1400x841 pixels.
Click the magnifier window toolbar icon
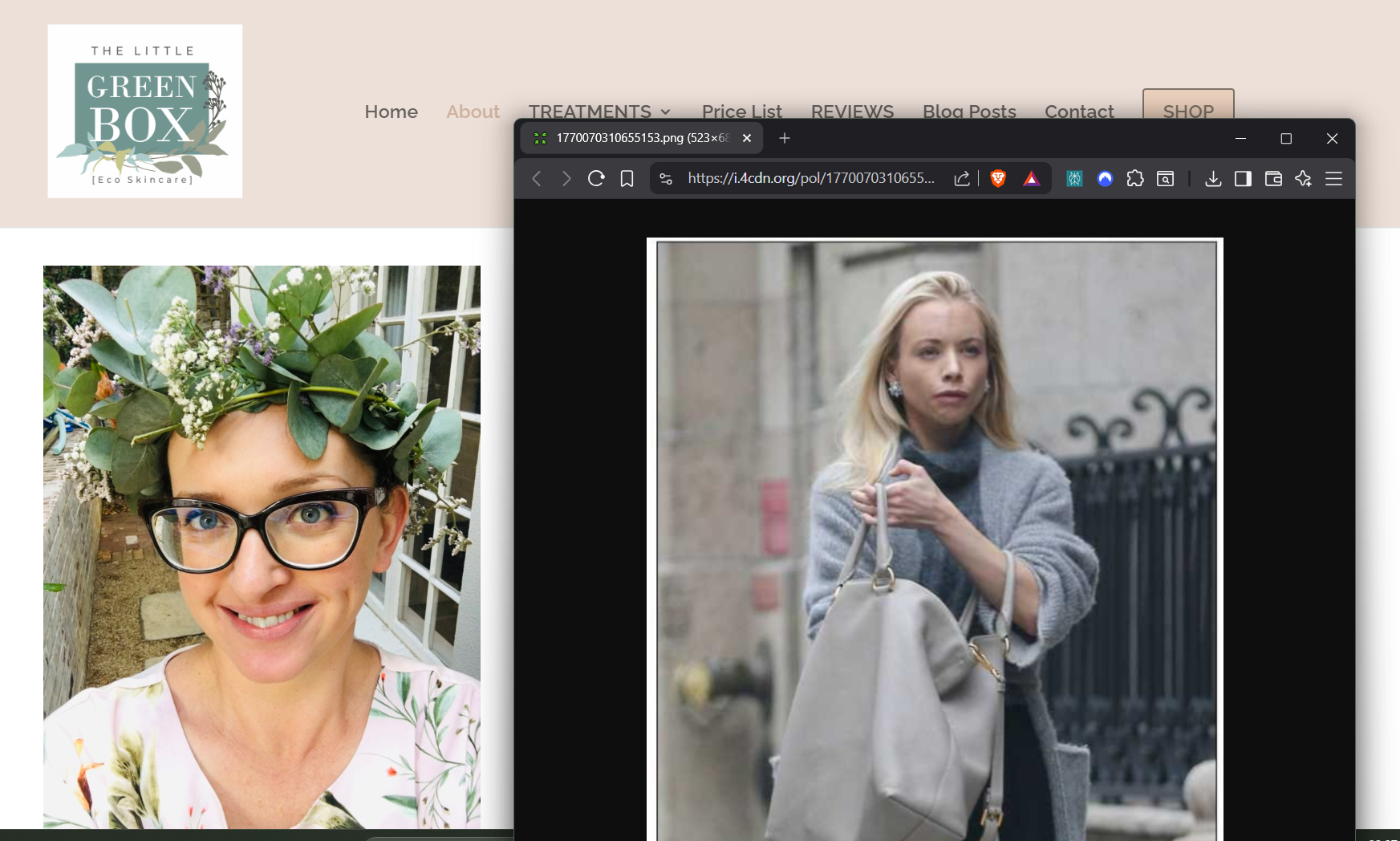tap(1166, 178)
